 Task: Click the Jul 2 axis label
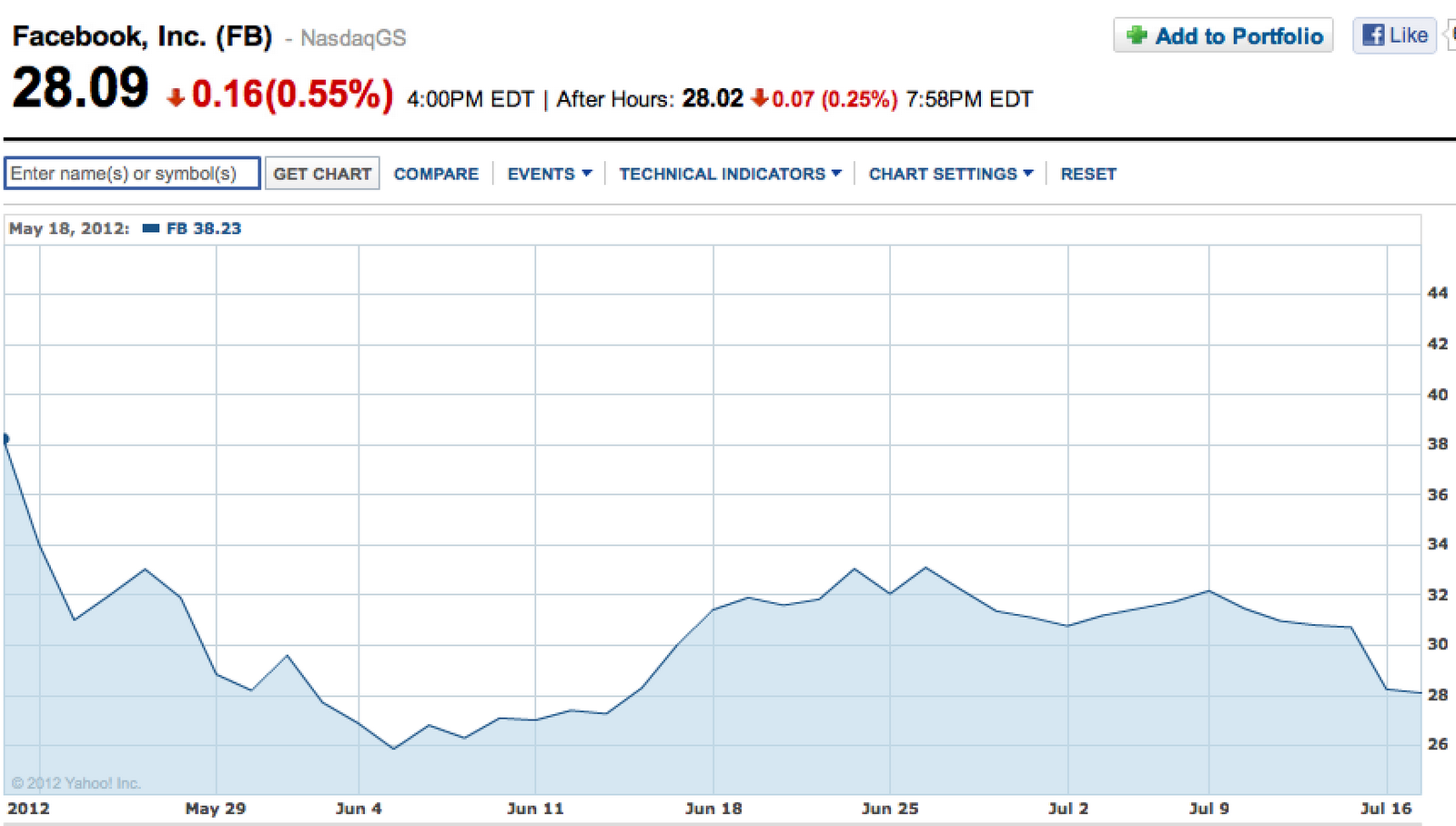(x=1068, y=808)
